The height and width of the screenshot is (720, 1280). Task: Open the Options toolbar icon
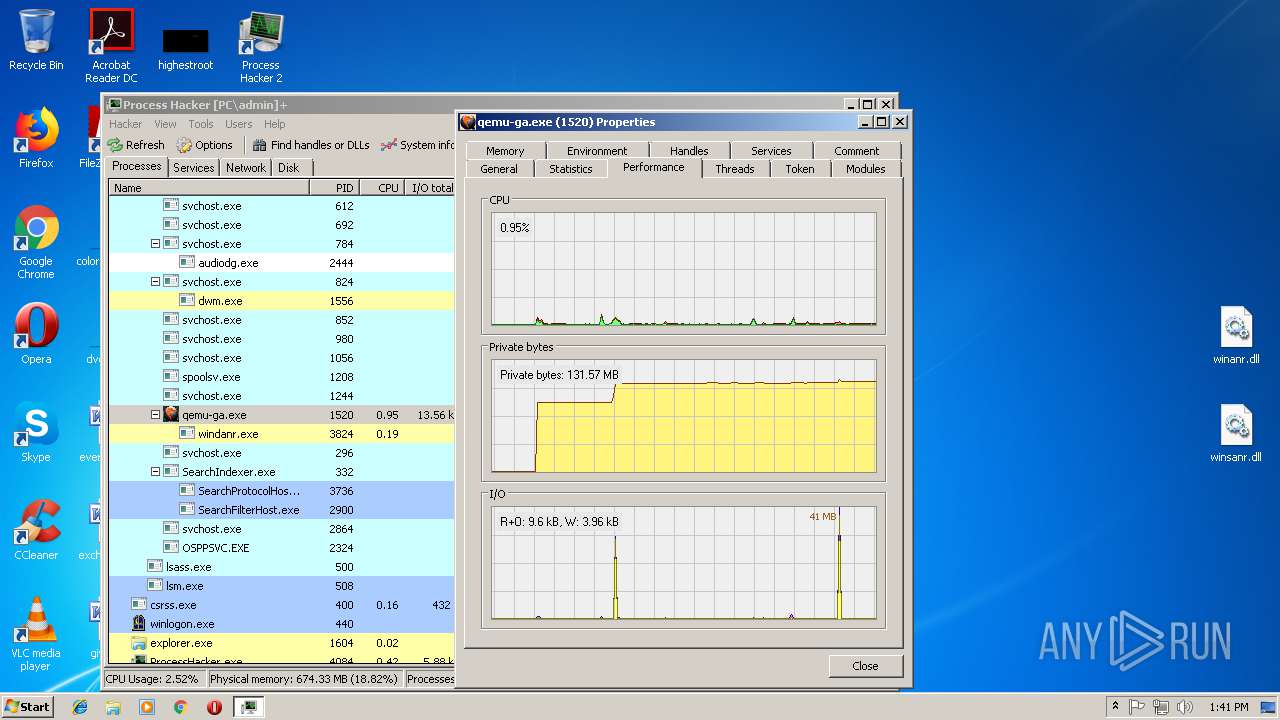click(184, 145)
